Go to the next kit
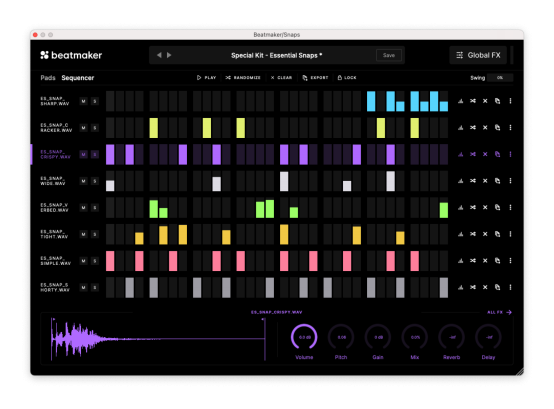 pyautogui.click(x=169, y=55)
